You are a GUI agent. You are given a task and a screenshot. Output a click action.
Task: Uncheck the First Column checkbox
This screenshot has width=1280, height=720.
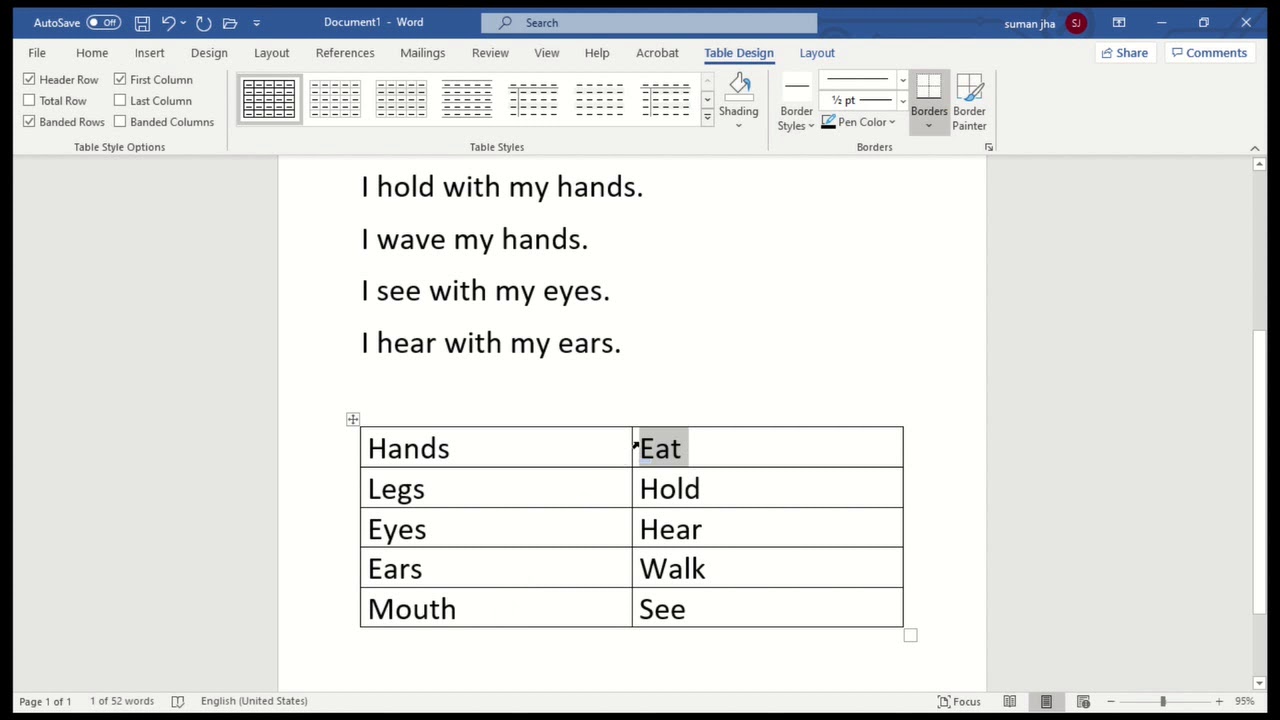[120, 79]
